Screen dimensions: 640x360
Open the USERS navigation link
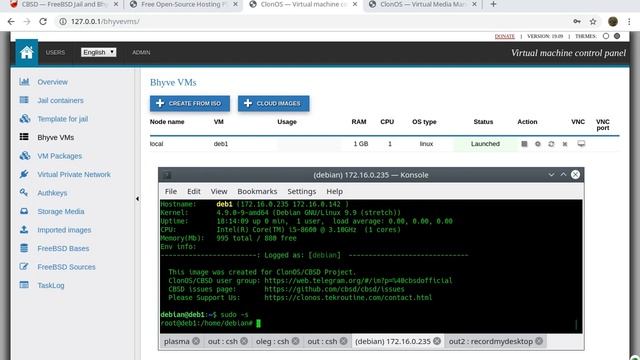(55, 52)
